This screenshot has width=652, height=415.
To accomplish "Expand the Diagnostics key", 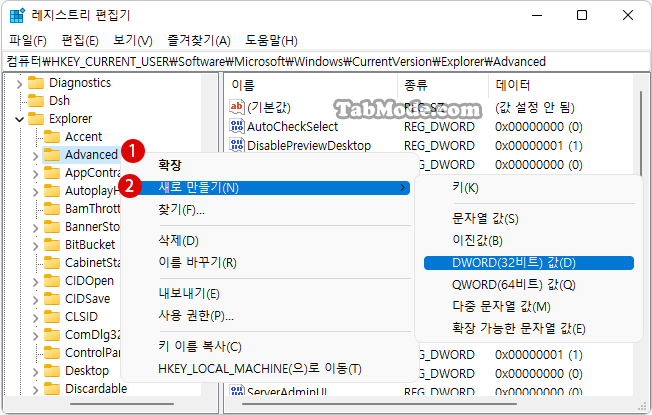I will (x=19, y=84).
